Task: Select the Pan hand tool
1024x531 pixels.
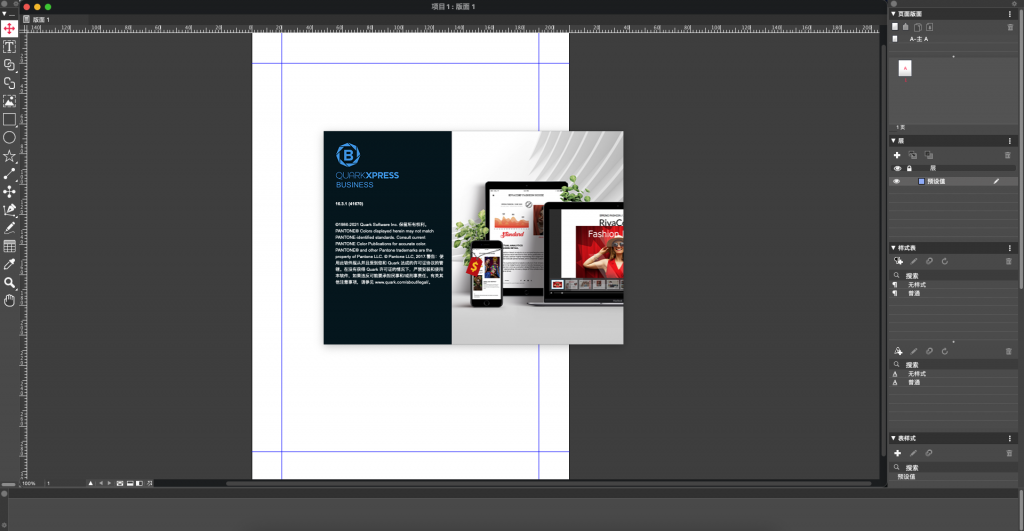Action: (9, 300)
